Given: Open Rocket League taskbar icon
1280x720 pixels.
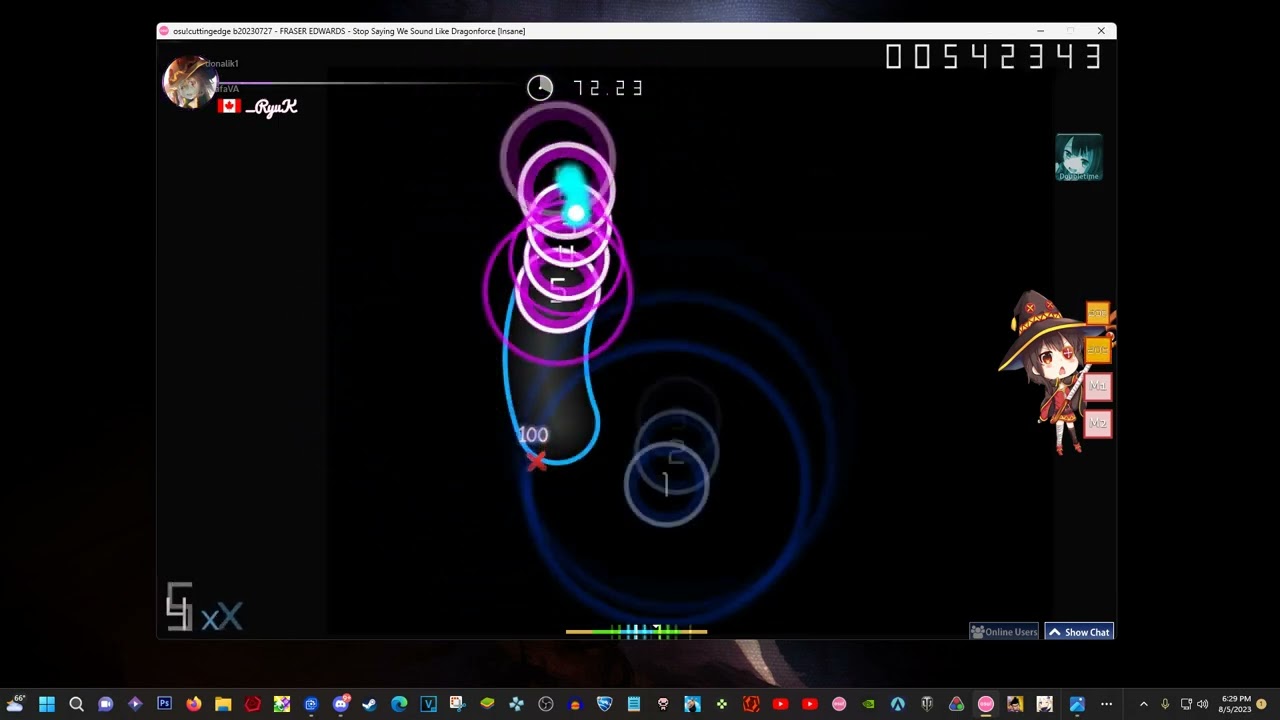Looking at the screenshot, I should 604,704.
